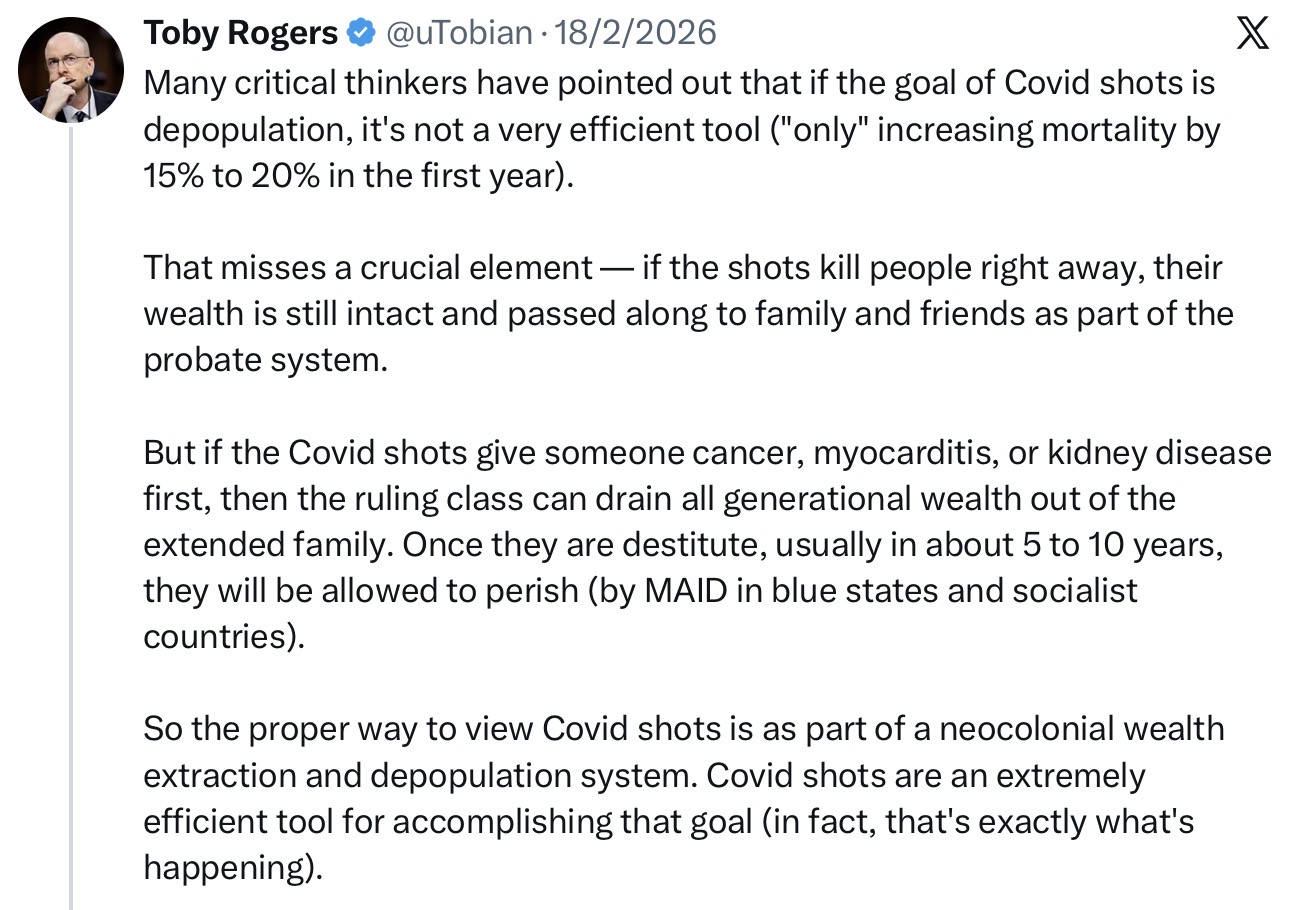The width and height of the screenshot is (1291, 910).
Task: Open the @uTobian handle link
Action: (458, 34)
